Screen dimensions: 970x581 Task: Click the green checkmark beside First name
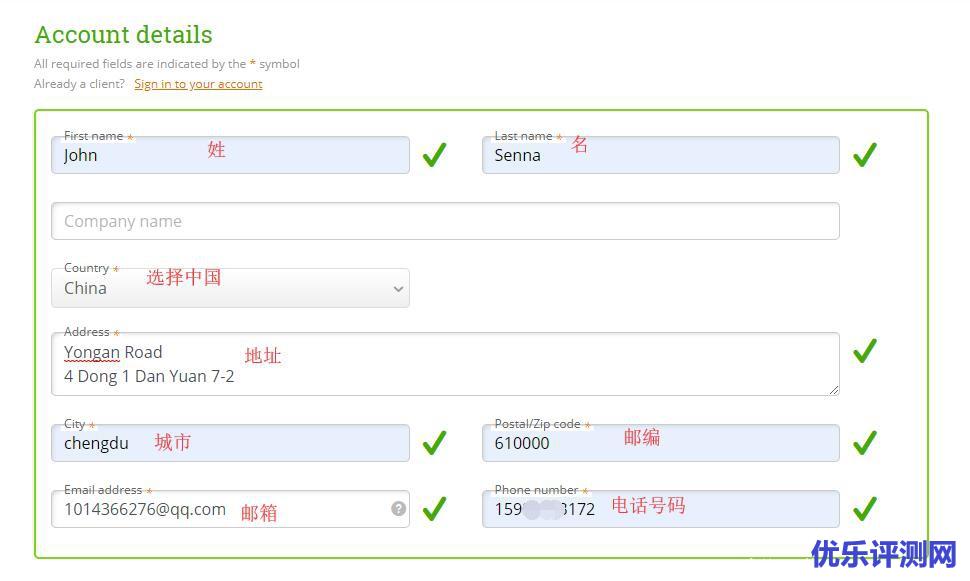coord(434,155)
